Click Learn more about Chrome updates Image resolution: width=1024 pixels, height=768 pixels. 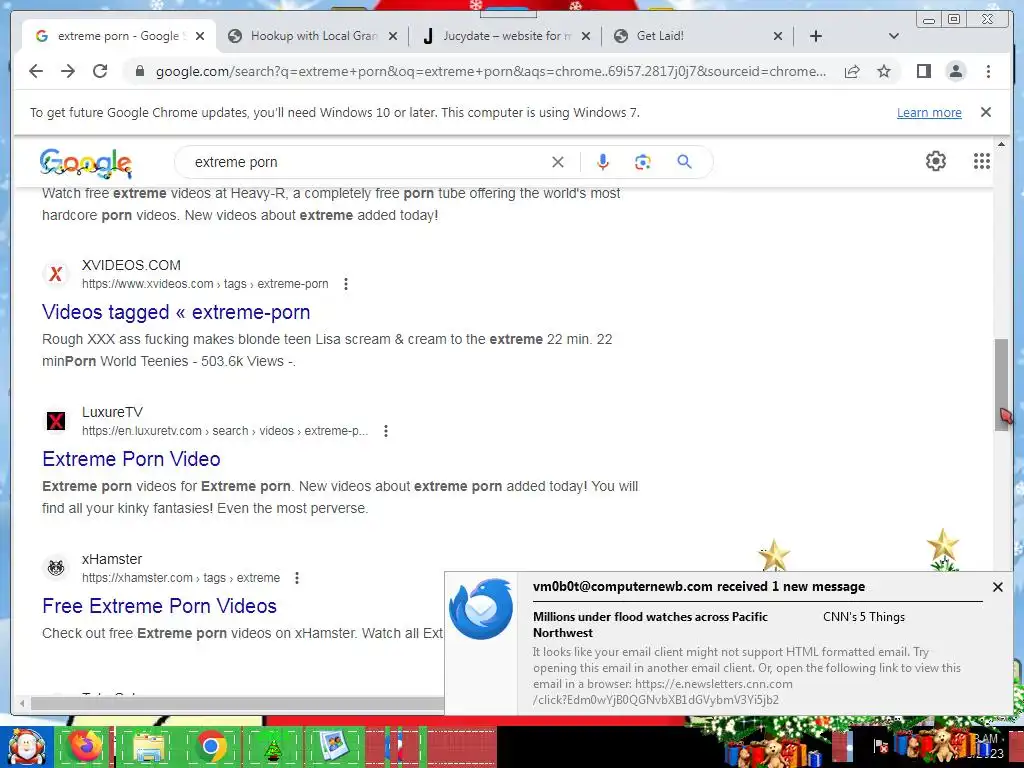[929, 112]
